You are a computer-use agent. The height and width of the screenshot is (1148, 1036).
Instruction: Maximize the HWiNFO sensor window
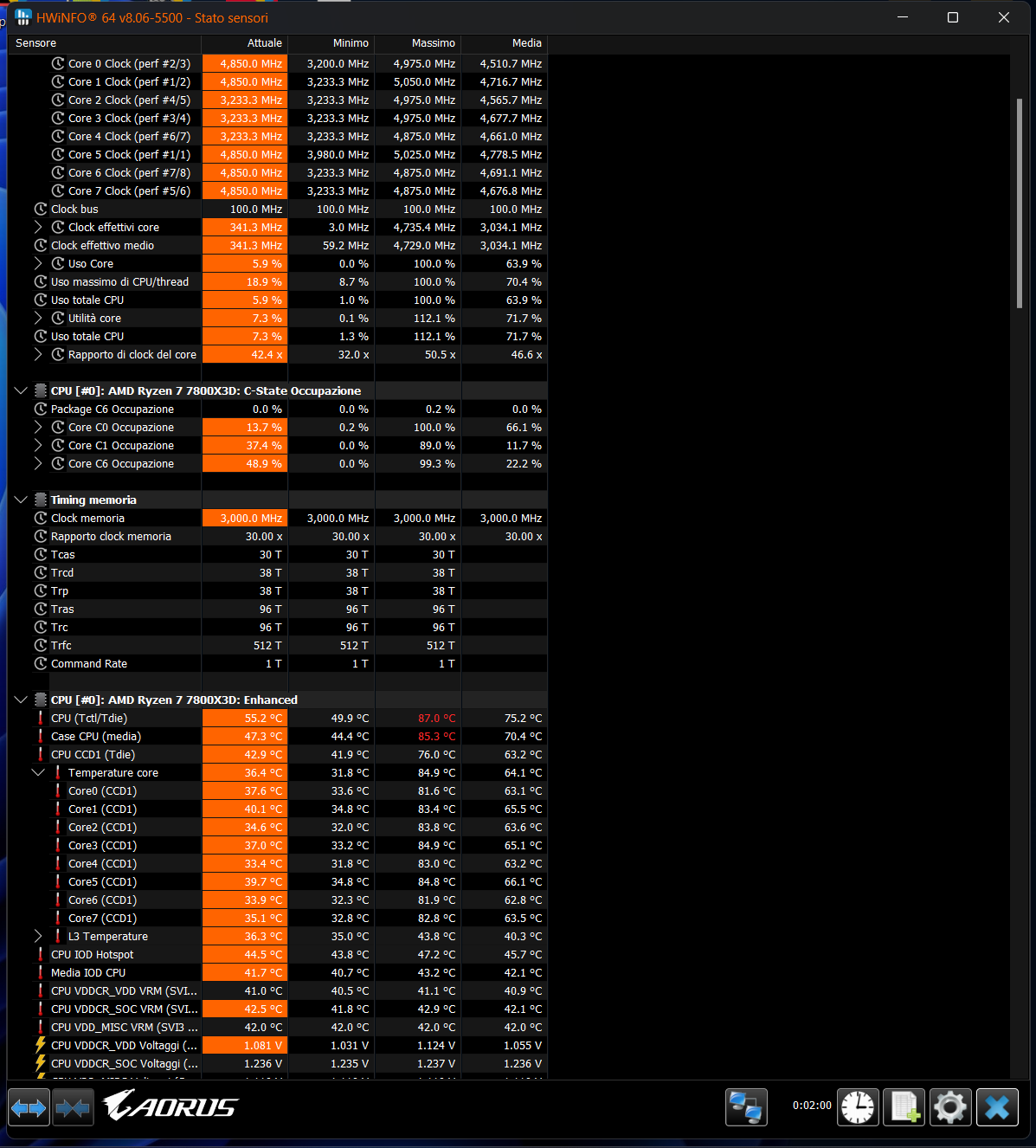(953, 17)
